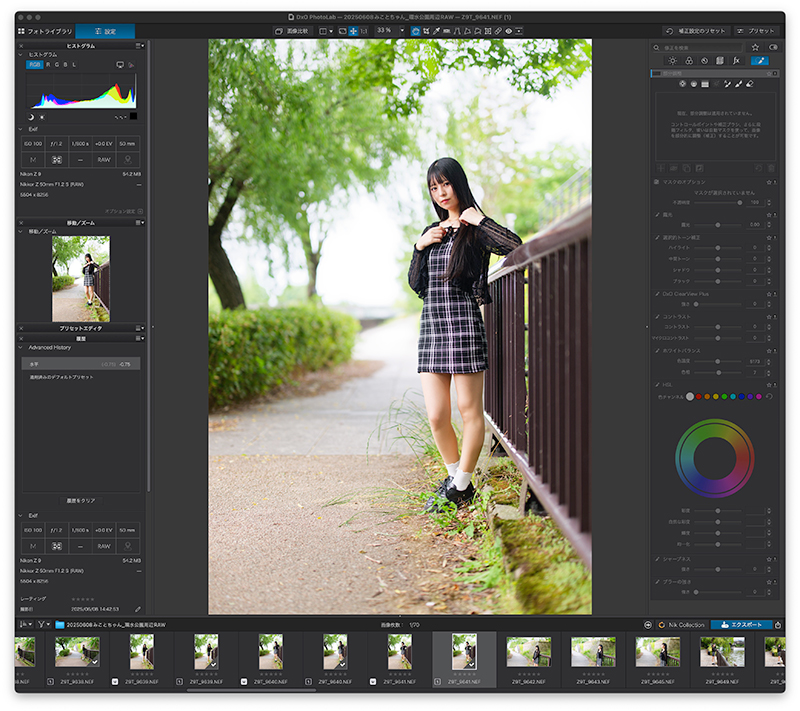The image size is (800, 711).
Task: Switch to the フォトライブラリ tab
Action: point(45,31)
